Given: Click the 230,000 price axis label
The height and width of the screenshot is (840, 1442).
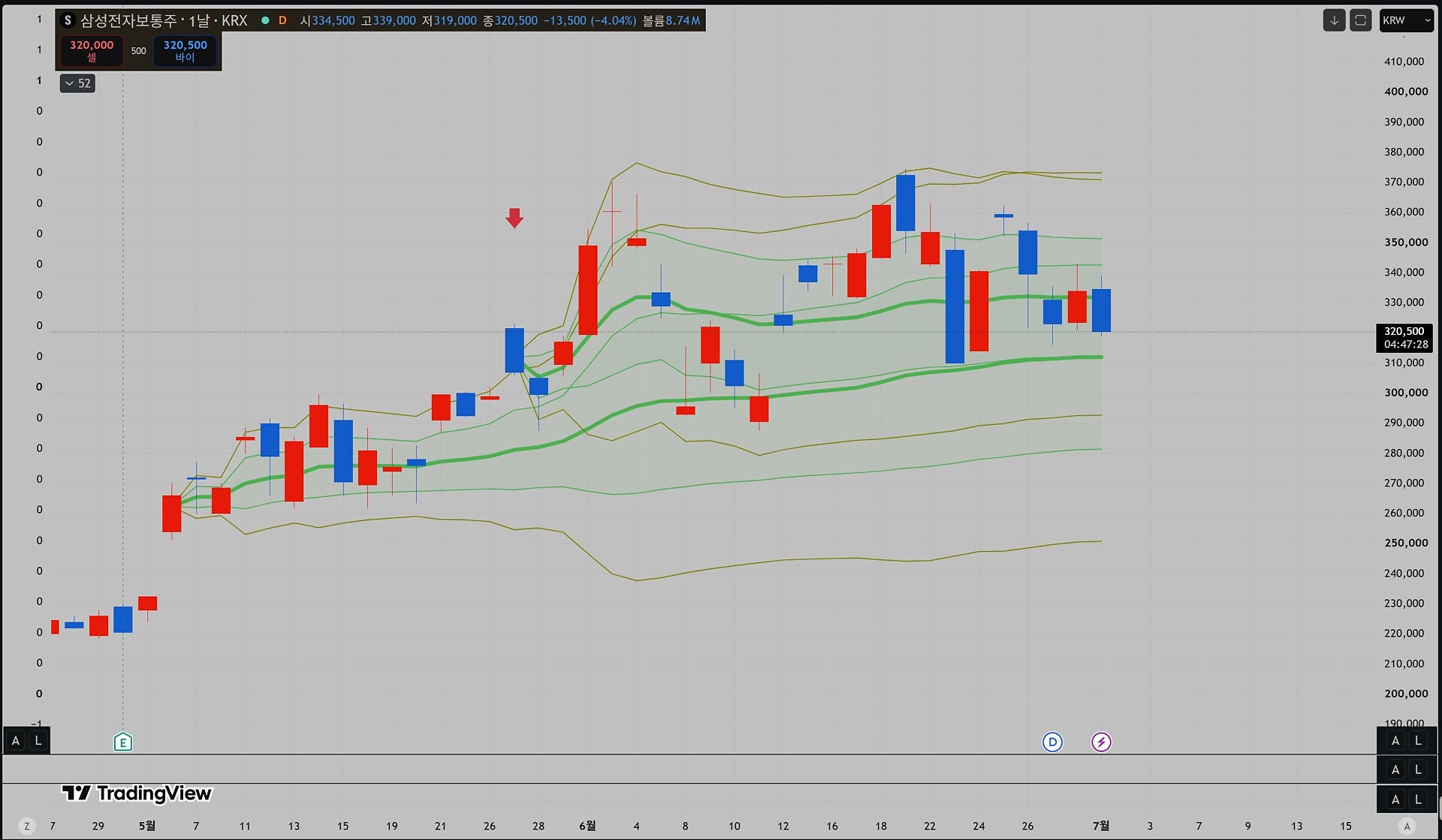Looking at the screenshot, I should 1404,603.
